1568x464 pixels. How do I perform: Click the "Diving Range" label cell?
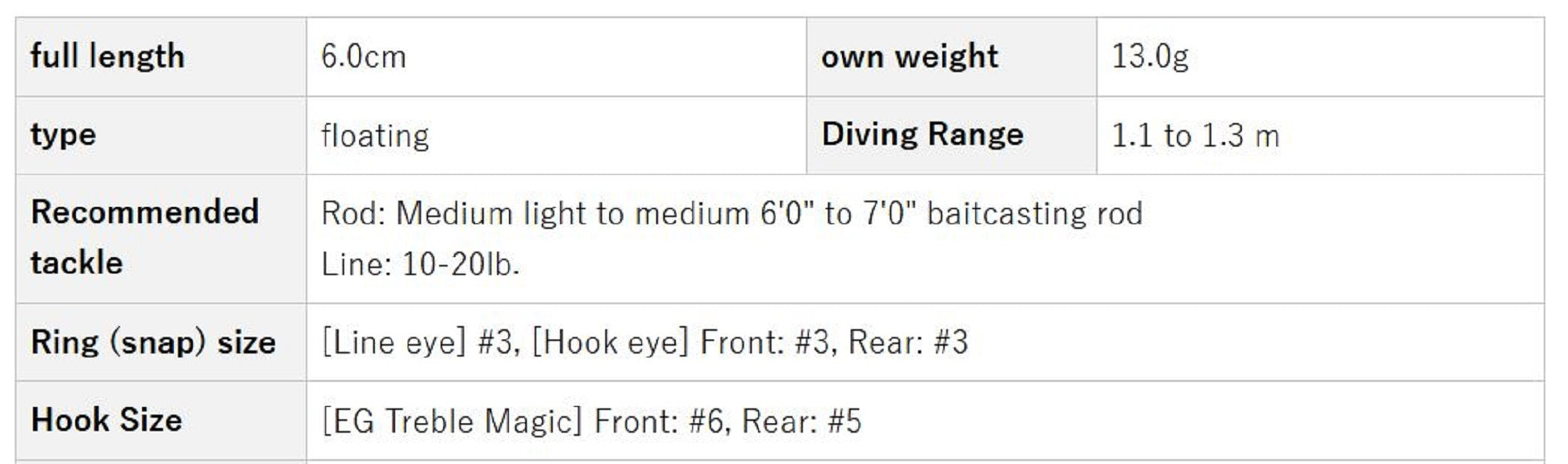tap(922, 135)
